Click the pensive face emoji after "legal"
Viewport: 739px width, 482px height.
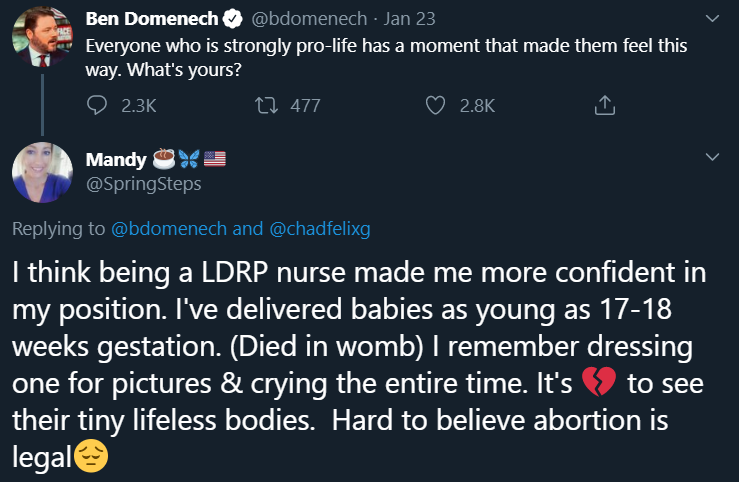pos(90,459)
